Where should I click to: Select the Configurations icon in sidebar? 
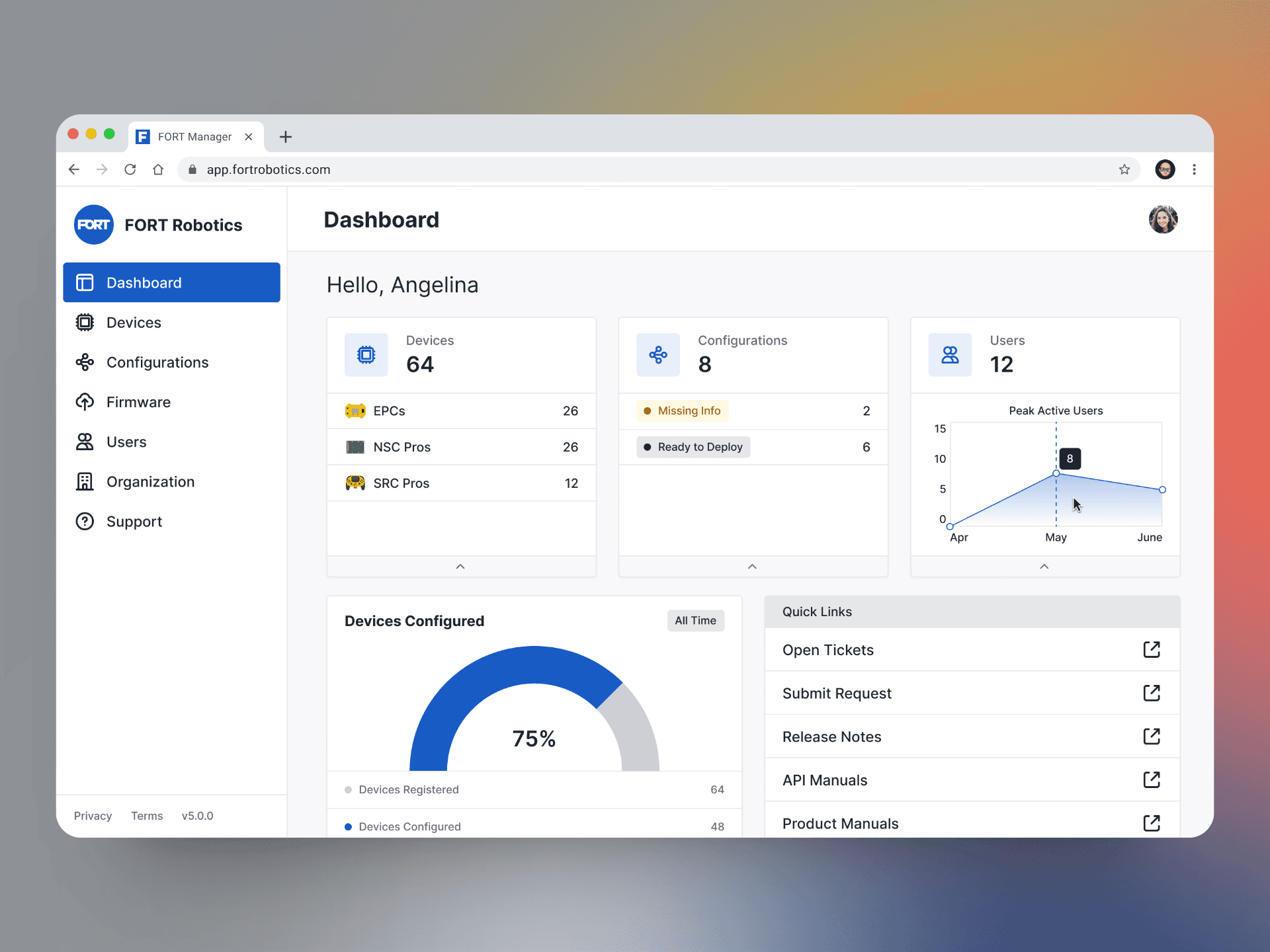[85, 362]
